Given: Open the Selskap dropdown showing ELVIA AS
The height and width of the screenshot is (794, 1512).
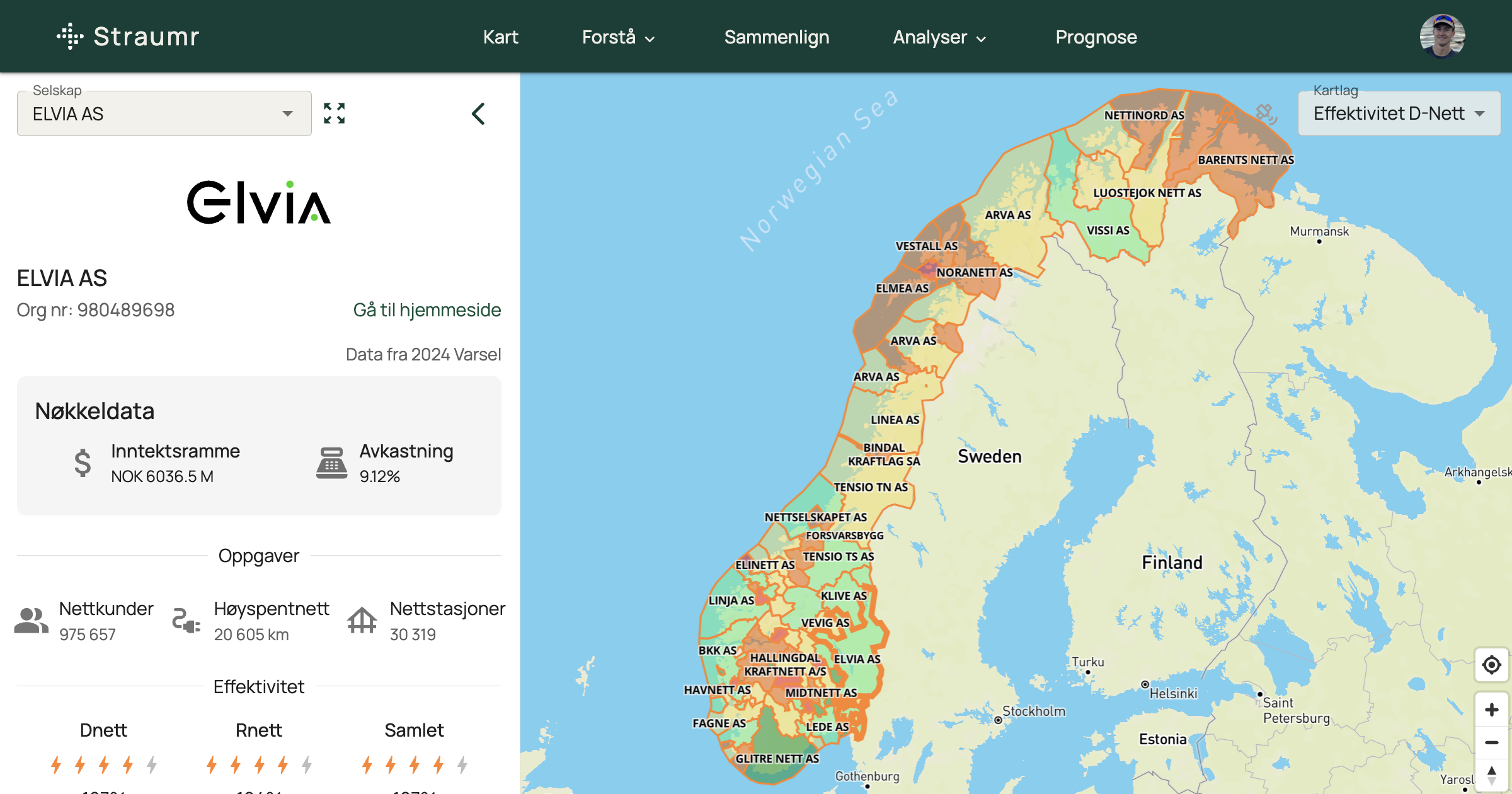Looking at the screenshot, I should click(x=164, y=113).
